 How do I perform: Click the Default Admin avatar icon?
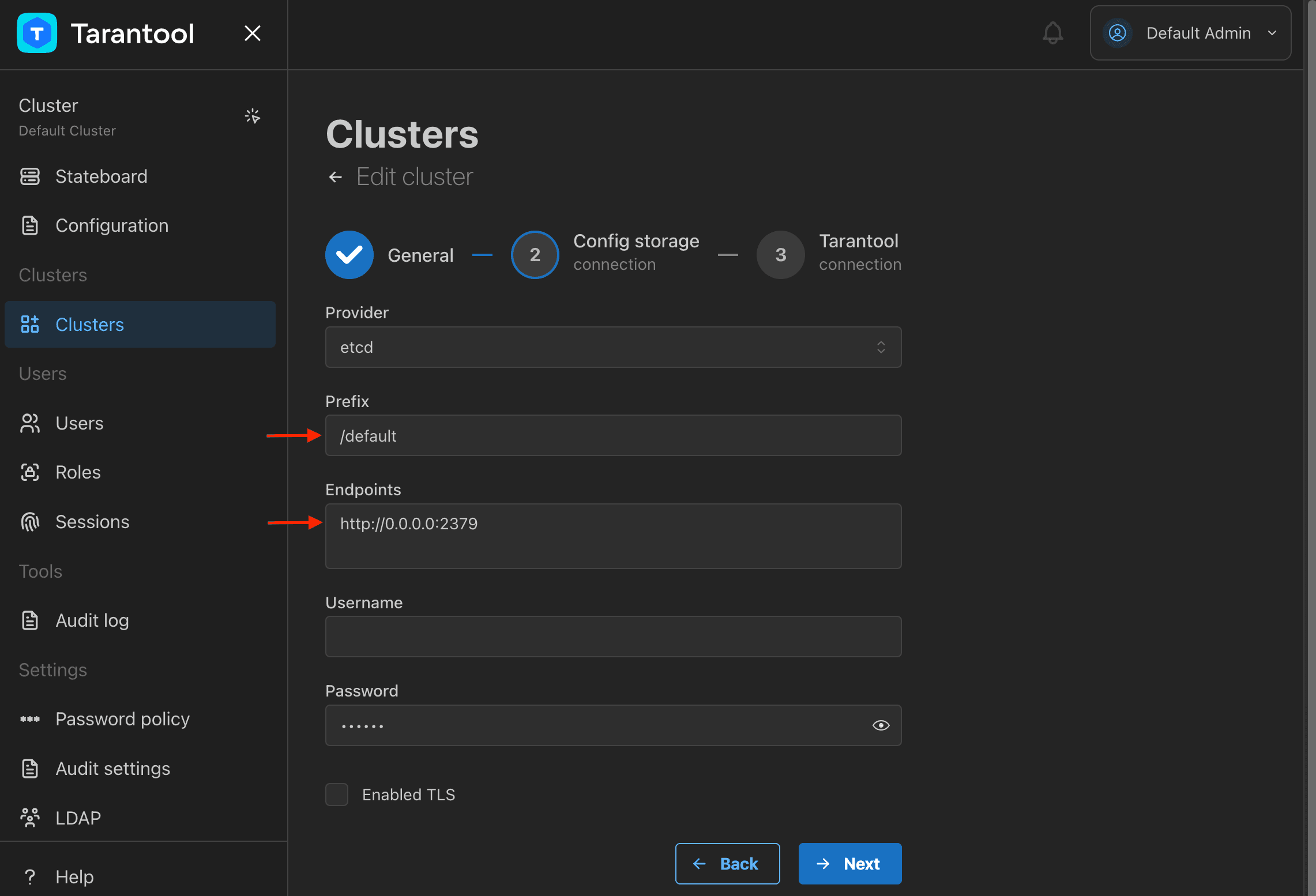1118,33
